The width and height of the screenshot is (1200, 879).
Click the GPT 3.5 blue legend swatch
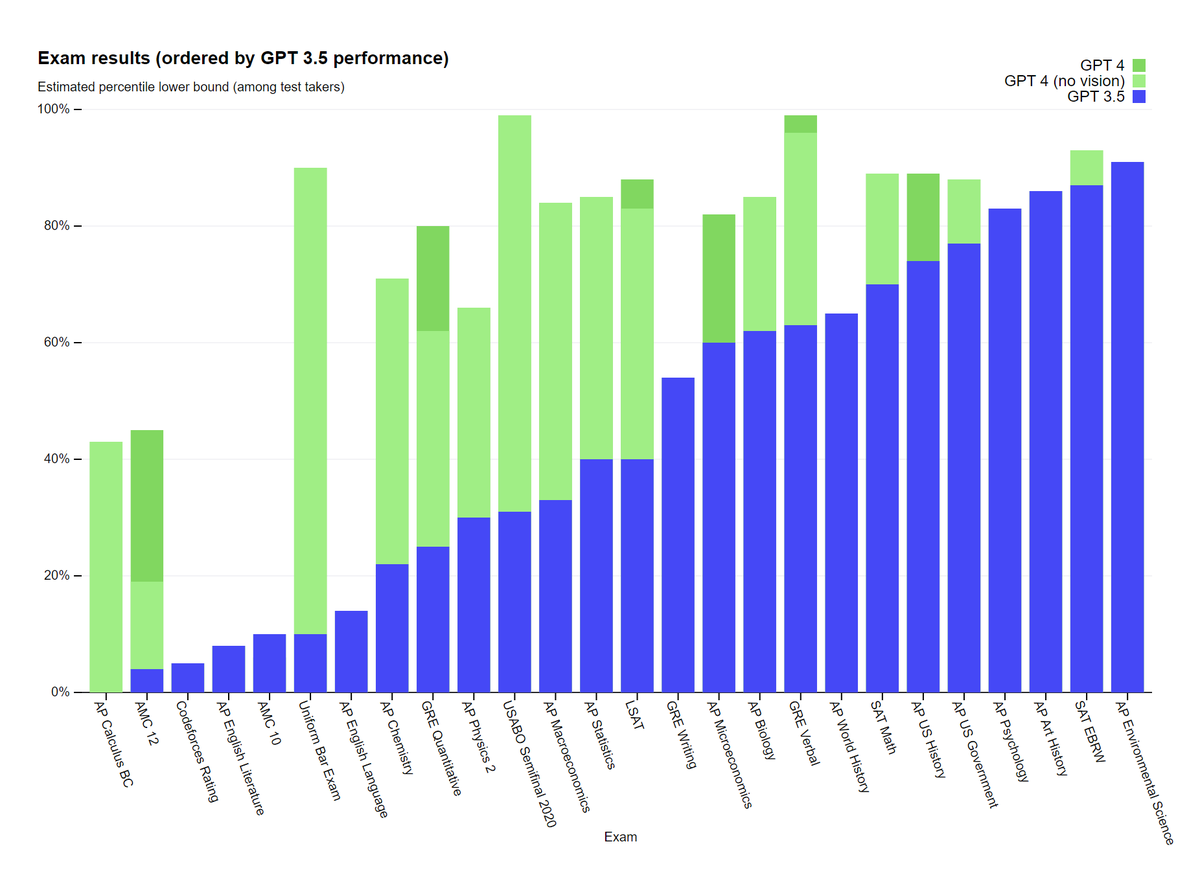(1138, 97)
